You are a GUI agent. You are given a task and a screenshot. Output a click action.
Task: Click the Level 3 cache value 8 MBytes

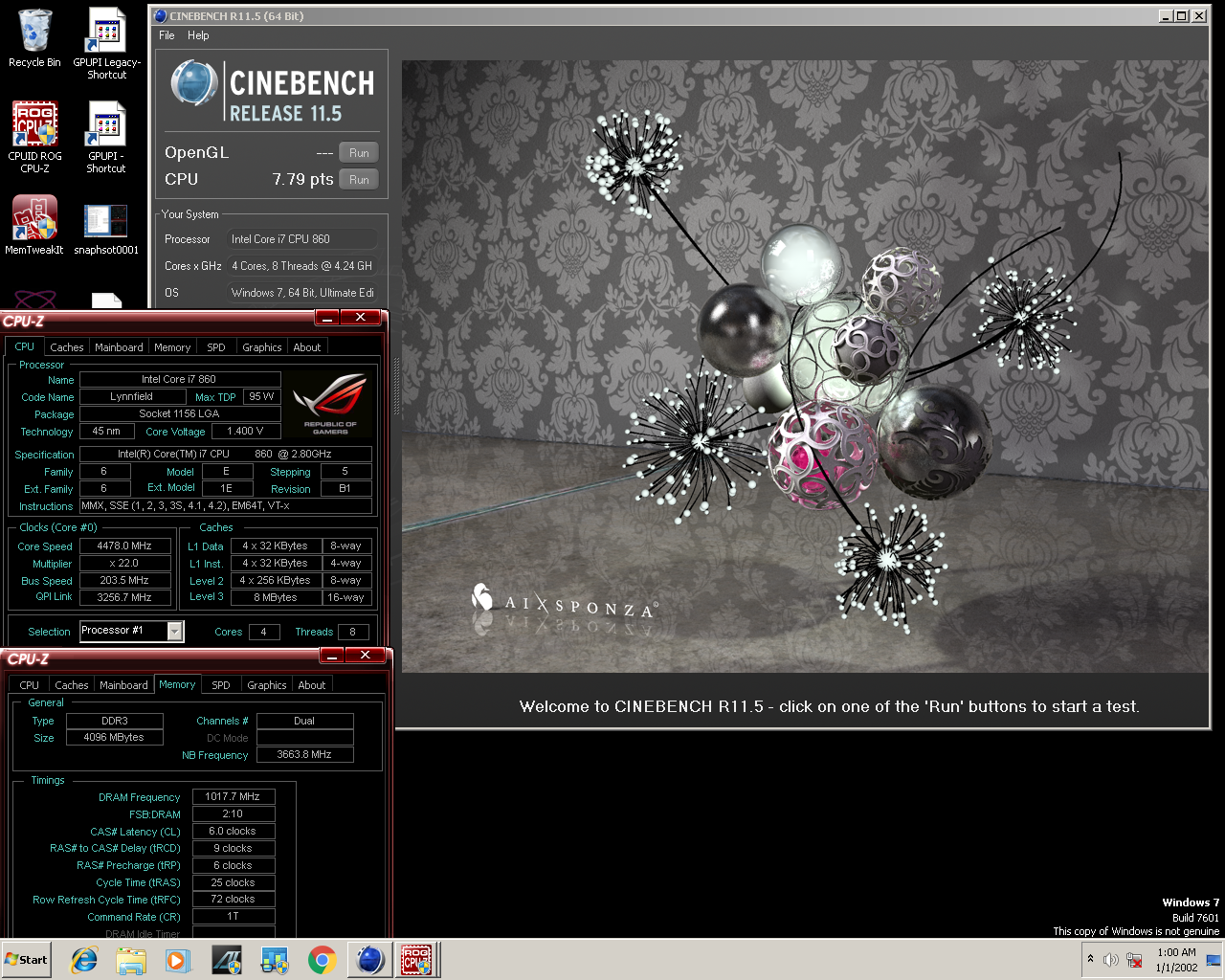coord(276,597)
